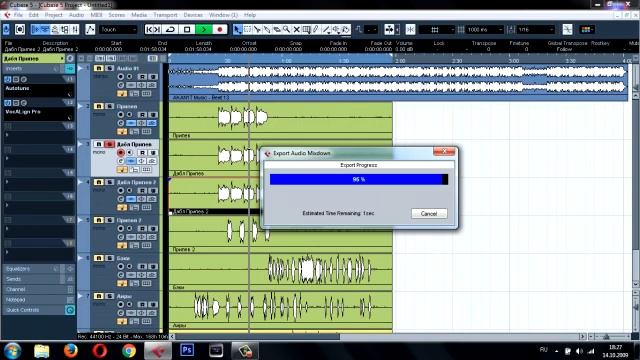640x360 pixels.
Task: Solo the Audio 01 track
Action: (109, 68)
